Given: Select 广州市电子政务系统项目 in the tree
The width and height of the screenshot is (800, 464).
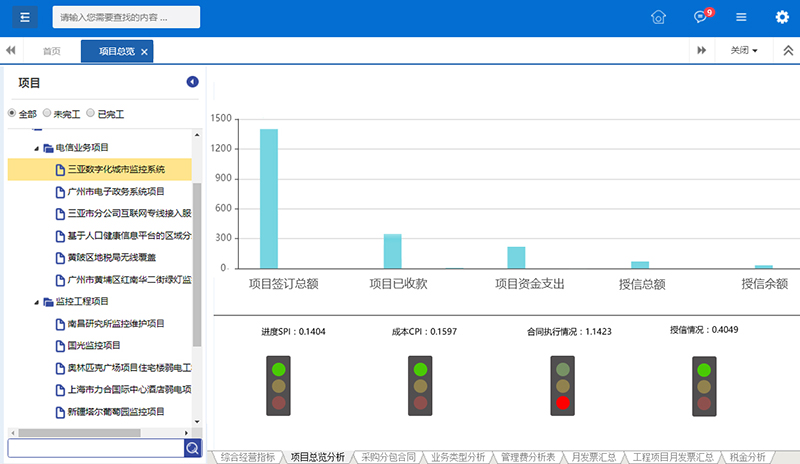Looking at the screenshot, I should (x=115, y=191).
